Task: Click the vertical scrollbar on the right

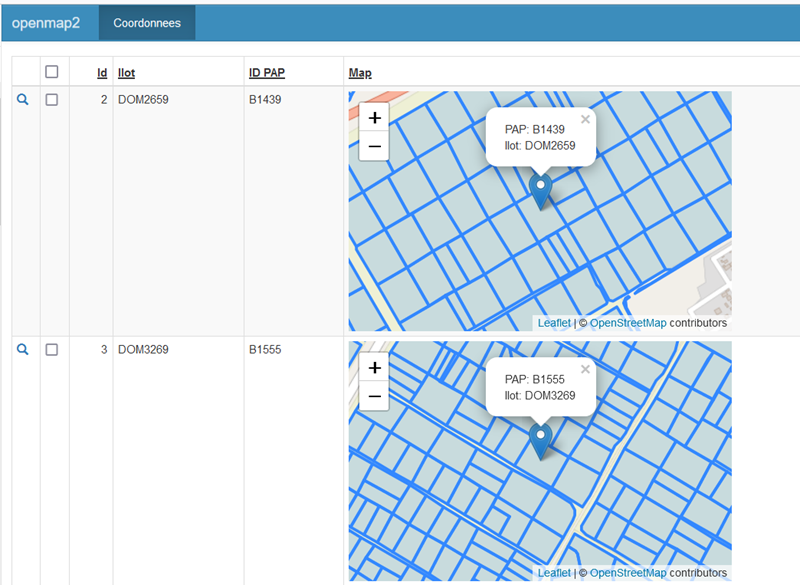Action: (x=794, y=300)
